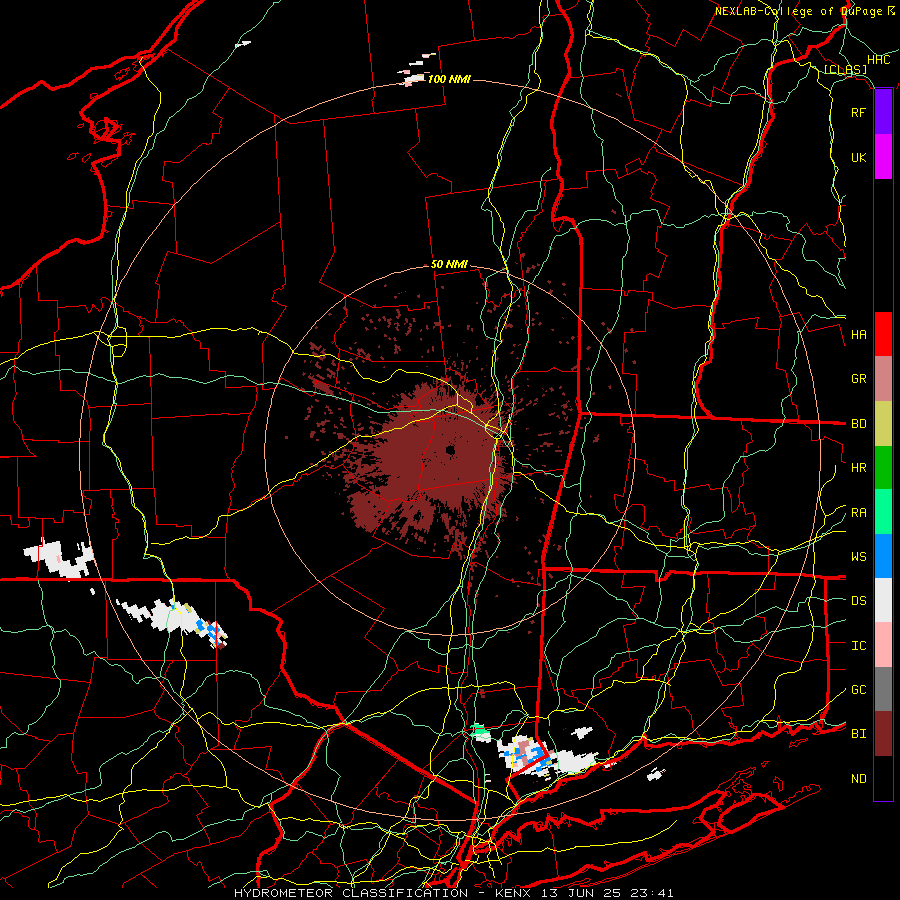Click the HHC product label
The image size is (900, 900).
878,60
